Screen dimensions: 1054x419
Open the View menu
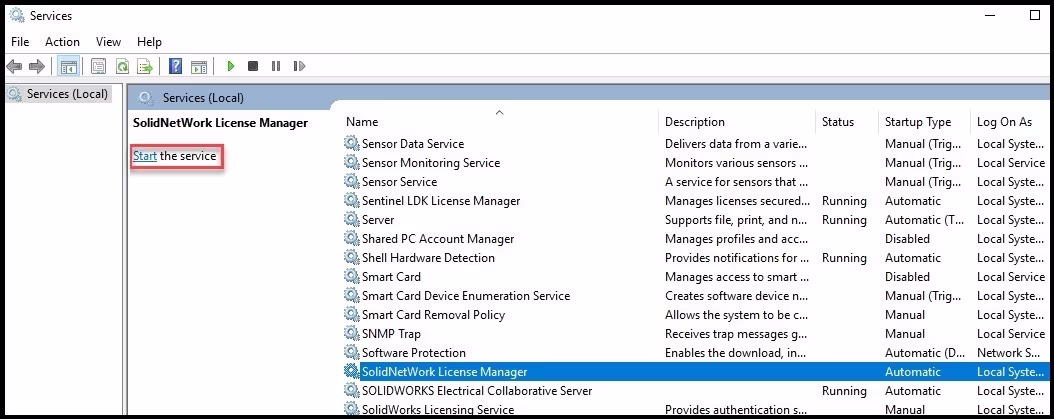(108, 42)
